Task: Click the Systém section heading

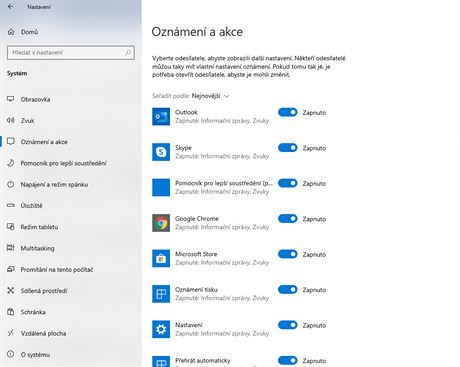Action: point(17,73)
